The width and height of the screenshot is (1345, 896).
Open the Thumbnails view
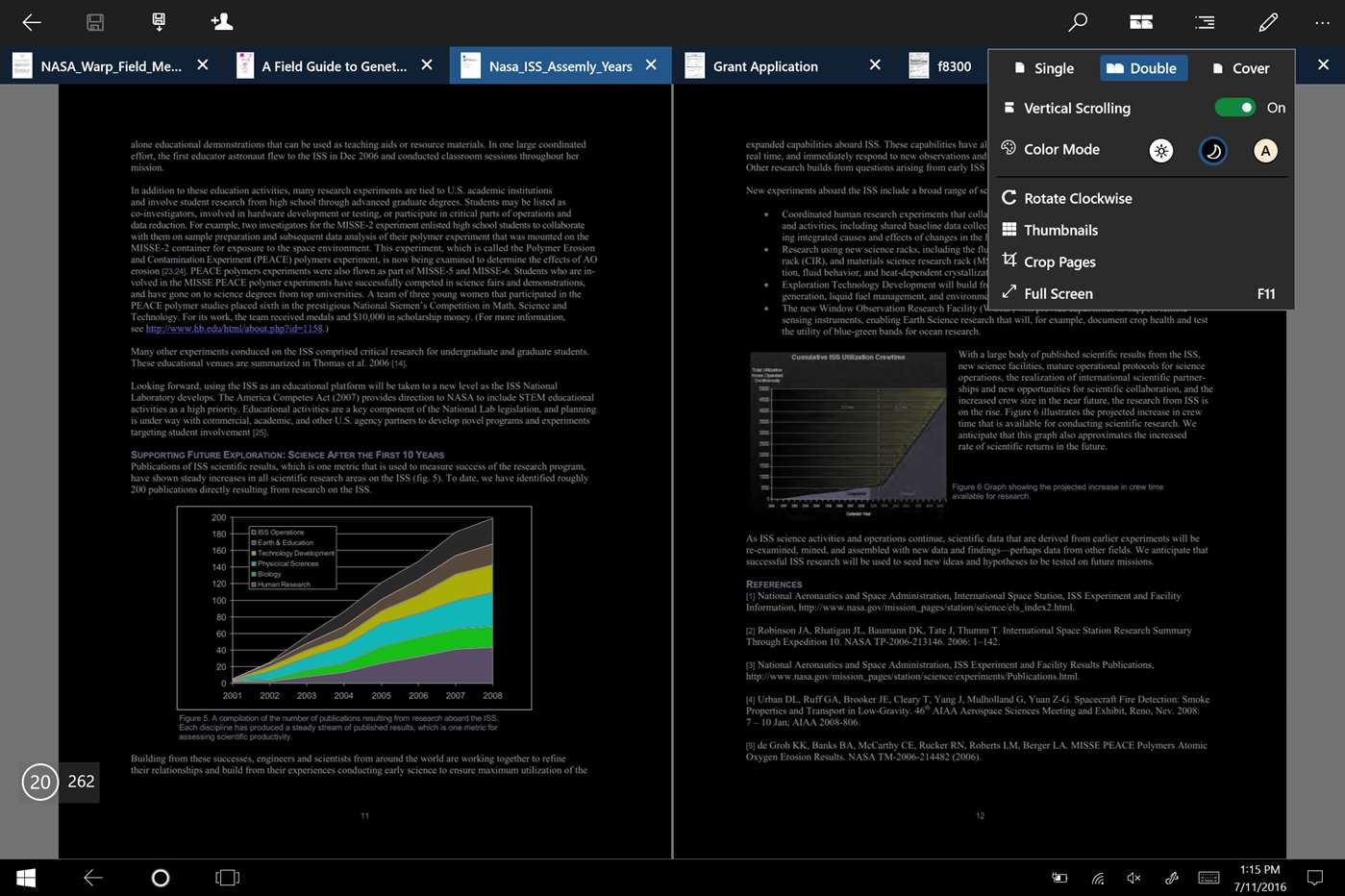[x=1060, y=230]
